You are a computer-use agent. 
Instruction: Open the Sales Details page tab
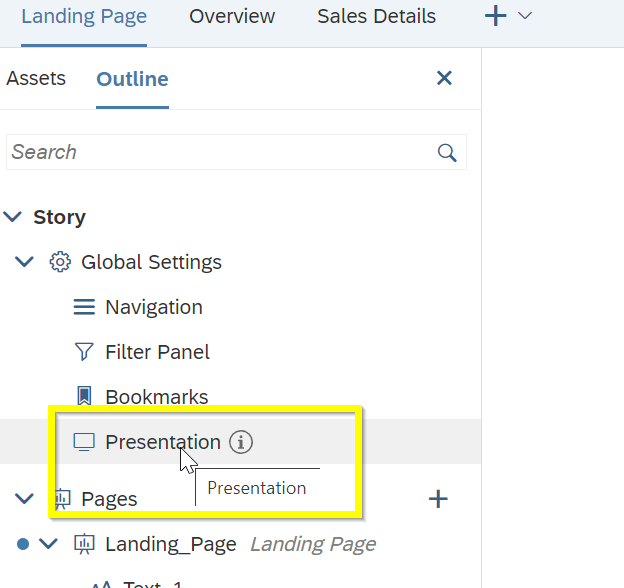pyautogui.click(x=376, y=17)
